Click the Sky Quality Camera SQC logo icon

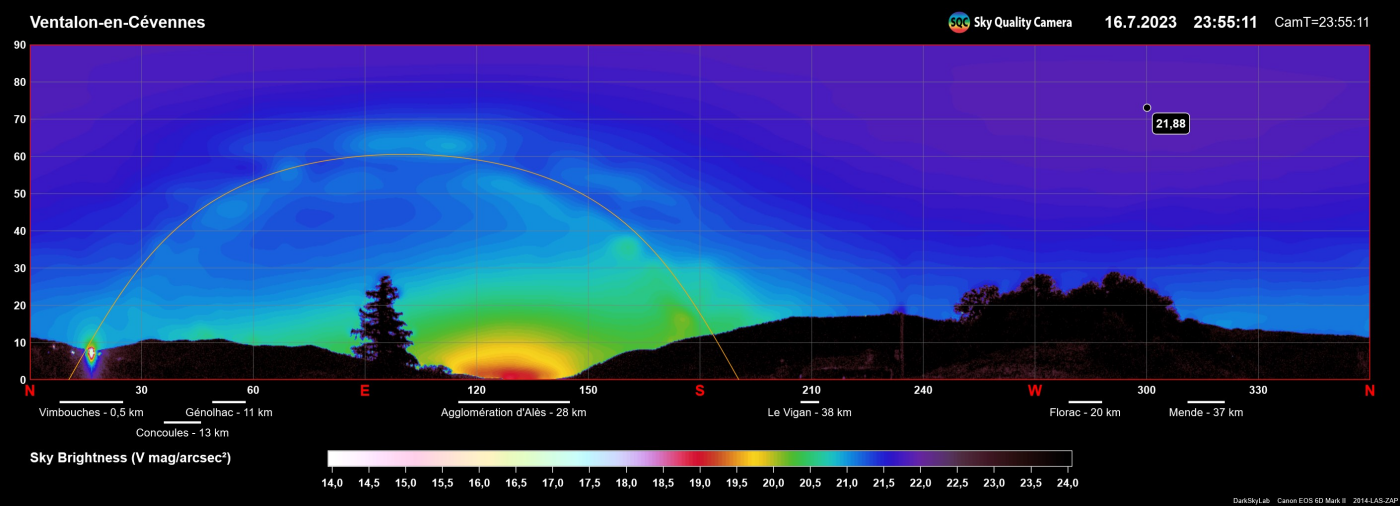[x=959, y=22]
